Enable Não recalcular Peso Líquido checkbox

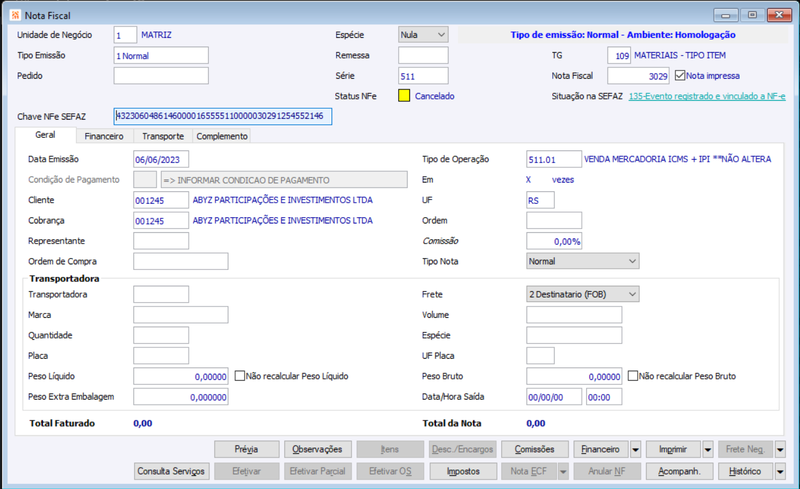click(240, 376)
